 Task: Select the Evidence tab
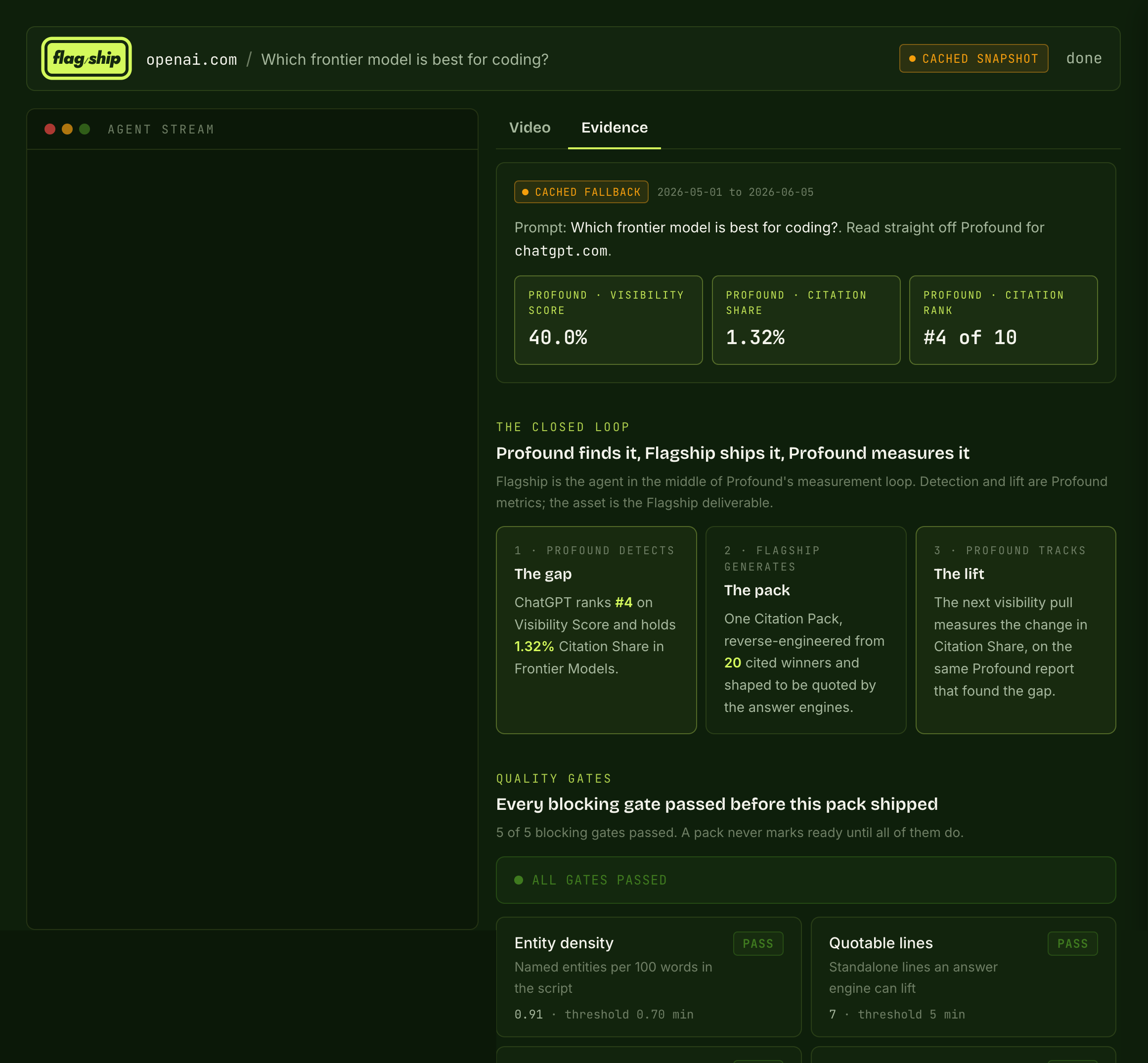[x=614, y=128]
